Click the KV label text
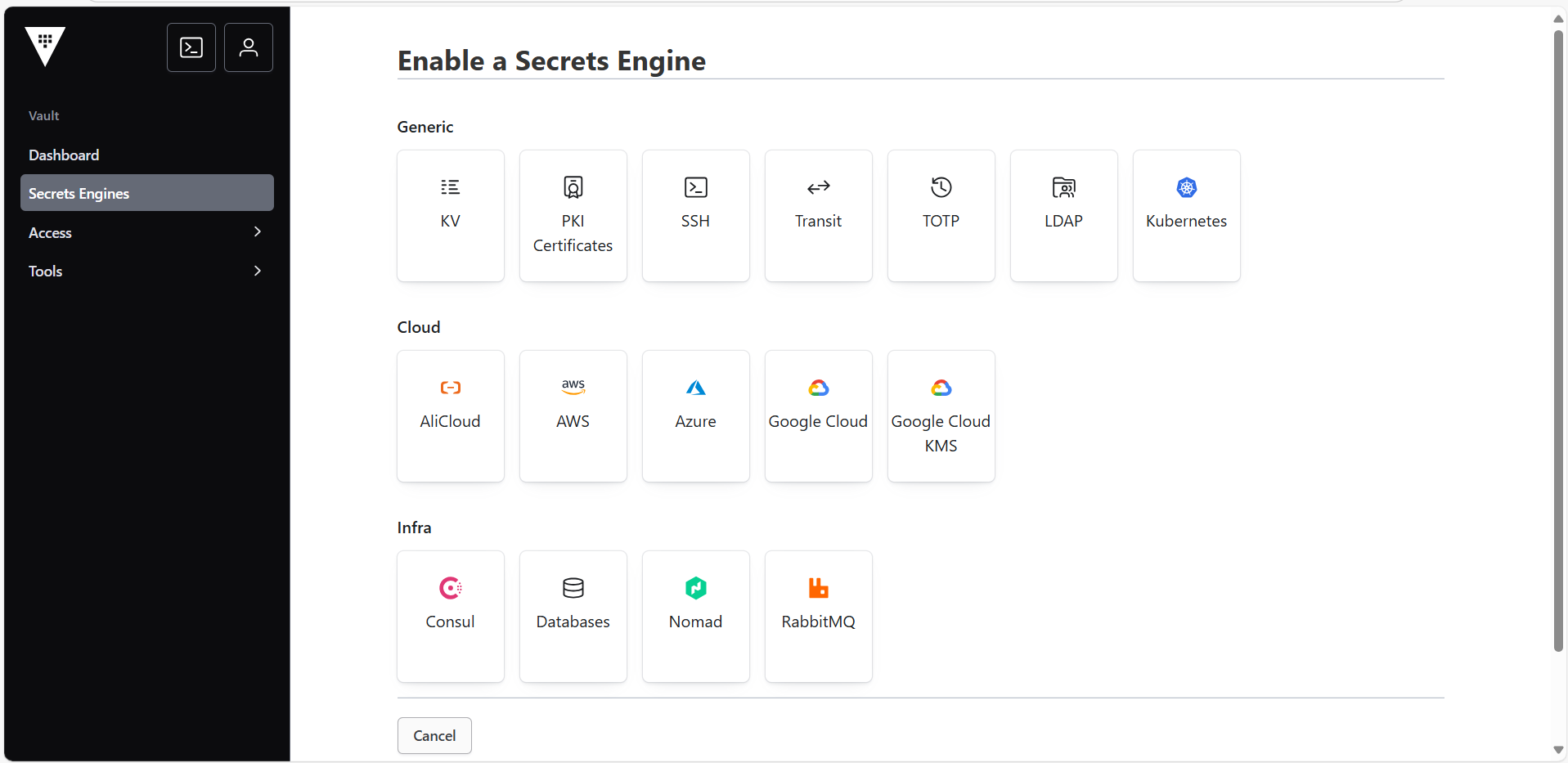 451,221
